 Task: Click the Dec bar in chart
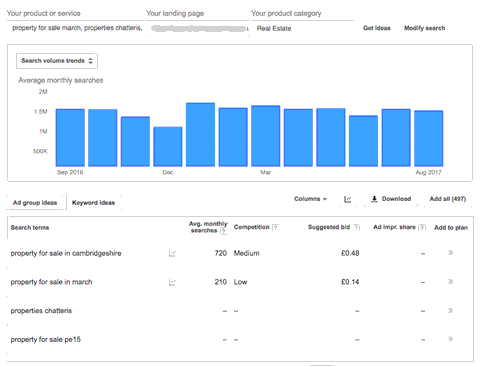click(168, 146)
